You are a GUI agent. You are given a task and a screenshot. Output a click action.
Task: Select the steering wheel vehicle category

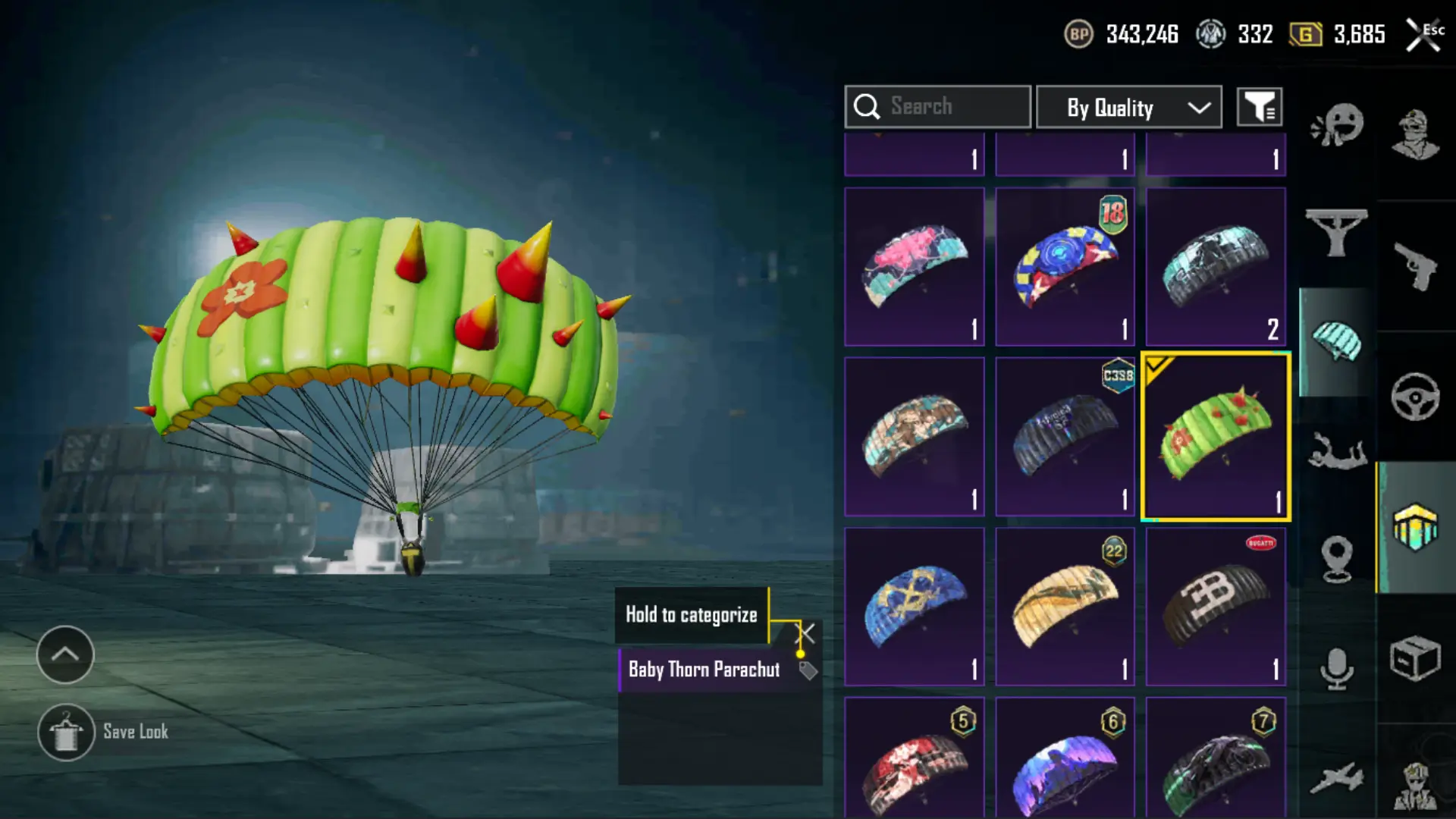tap(1415, 397)
